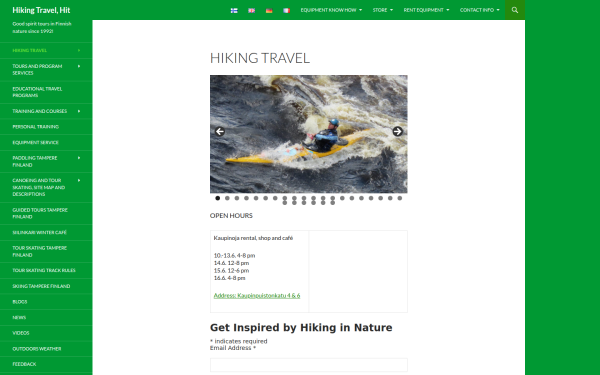Select the first slideshow dot

(x=218, y=198)
